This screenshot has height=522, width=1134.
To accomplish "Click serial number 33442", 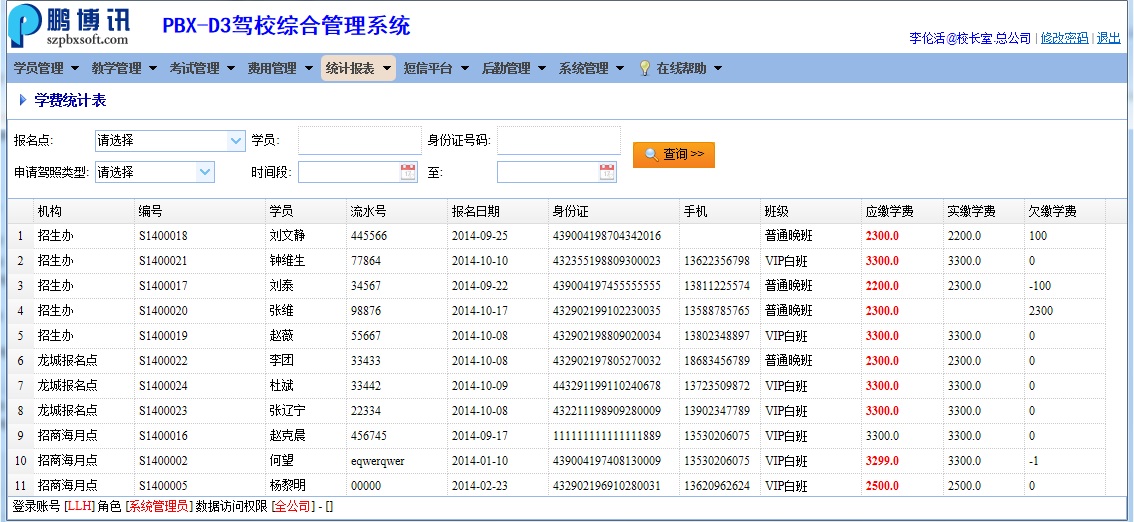I will pos(366,385).
